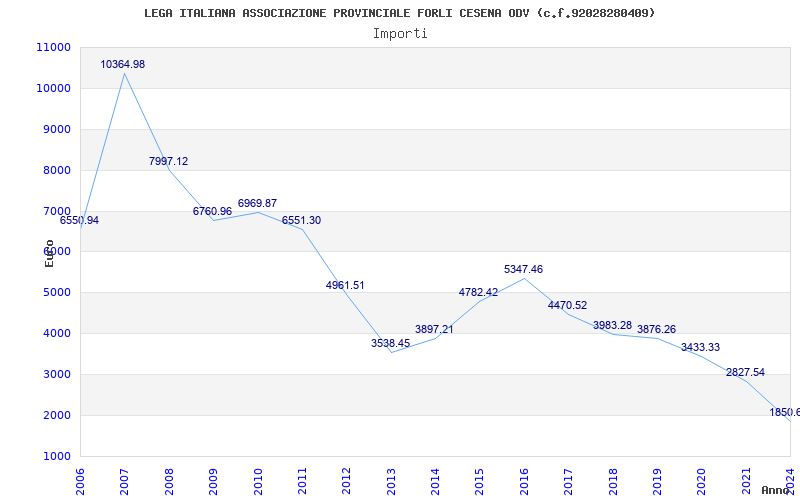
Task: Click the 3433.33 value label
Action: pyautogui.click(x=701, y=347)
